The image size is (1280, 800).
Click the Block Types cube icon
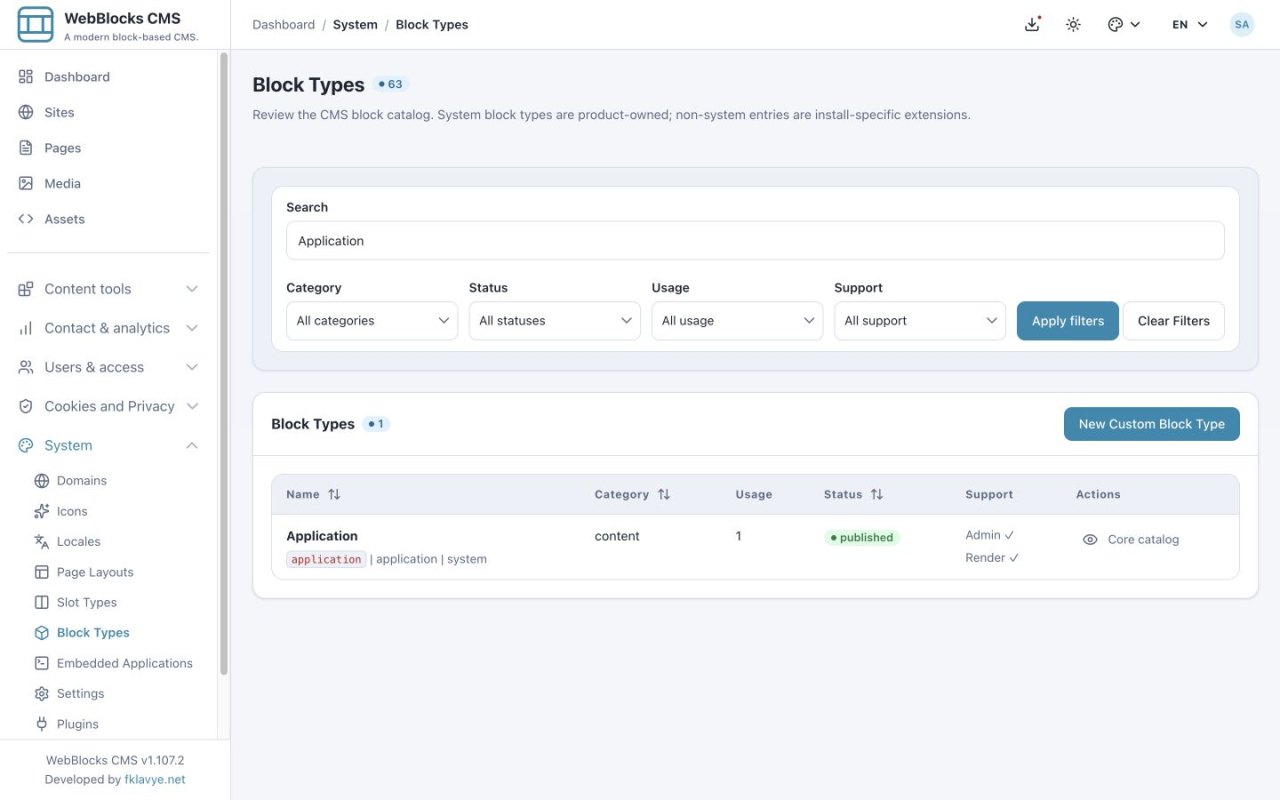point(42,633)
